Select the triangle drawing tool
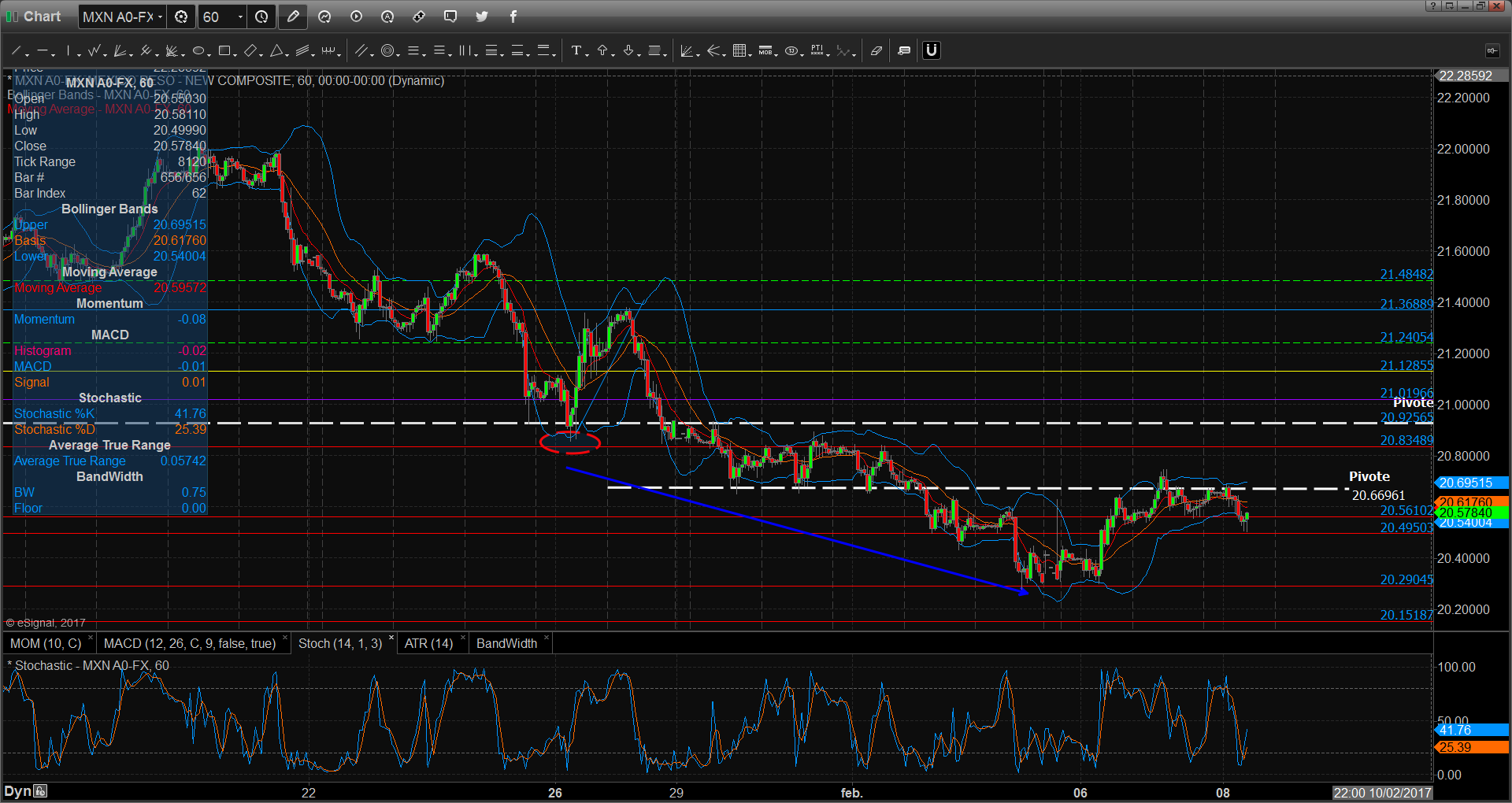 276,51
